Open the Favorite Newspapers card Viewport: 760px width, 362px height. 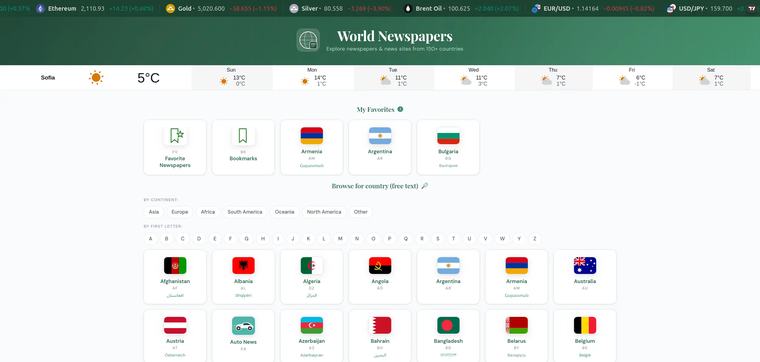[175, 147]
